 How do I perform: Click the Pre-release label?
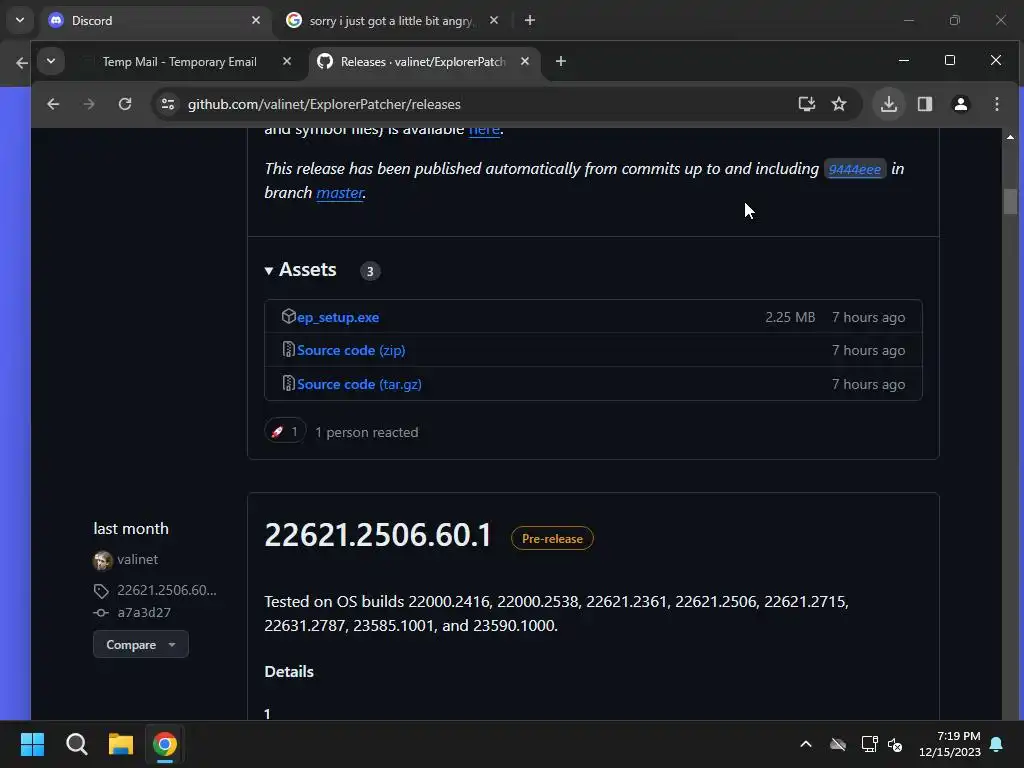552,539
